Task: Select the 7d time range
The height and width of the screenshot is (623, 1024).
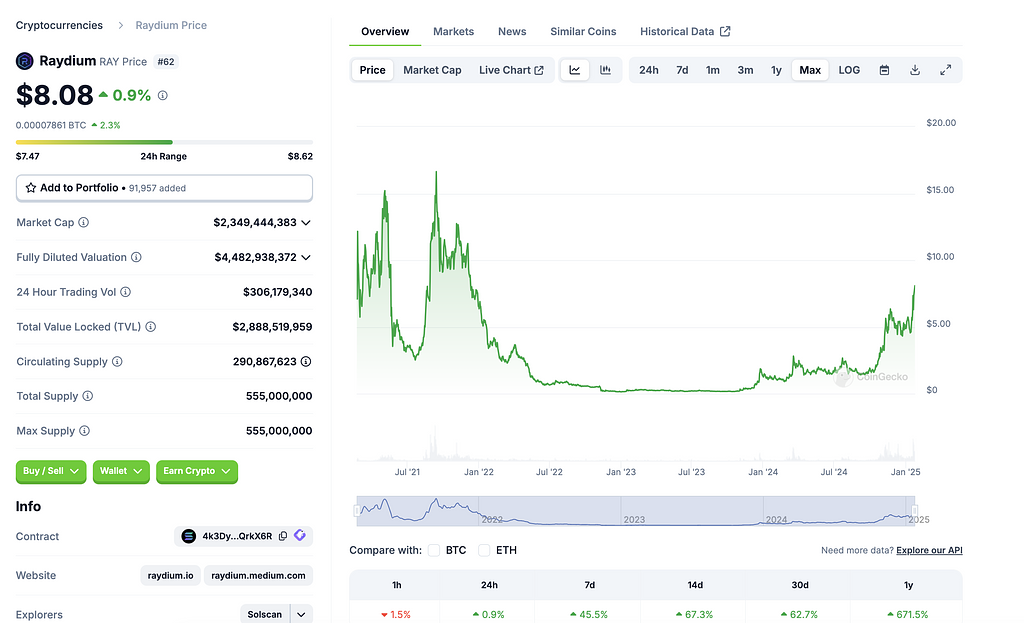Action: click(x=682, y=70)
